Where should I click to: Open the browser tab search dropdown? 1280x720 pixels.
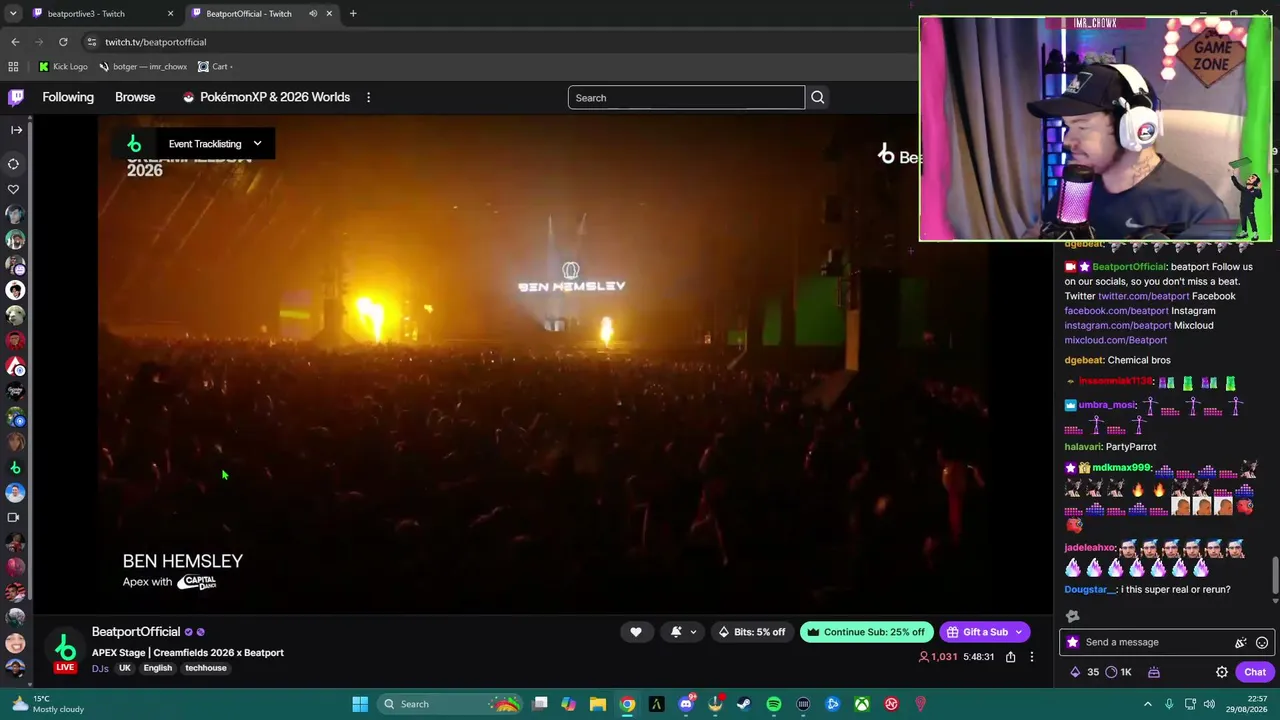tap(13, 14)
